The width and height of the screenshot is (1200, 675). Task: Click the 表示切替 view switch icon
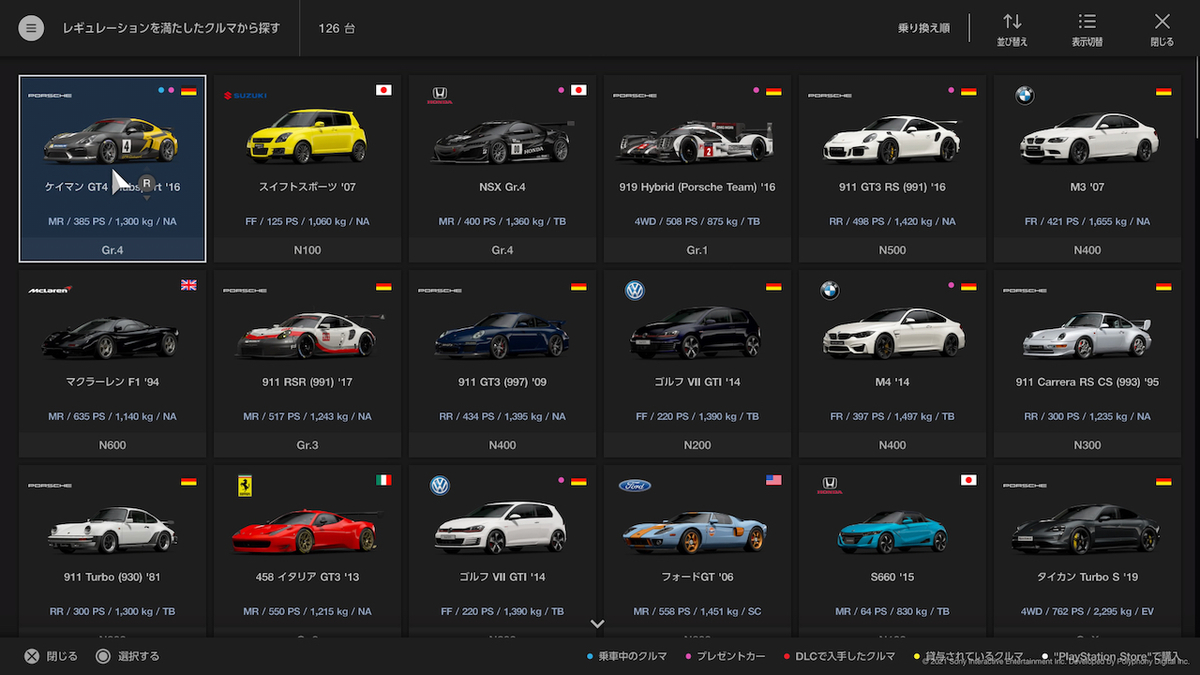click(1087, 29)
